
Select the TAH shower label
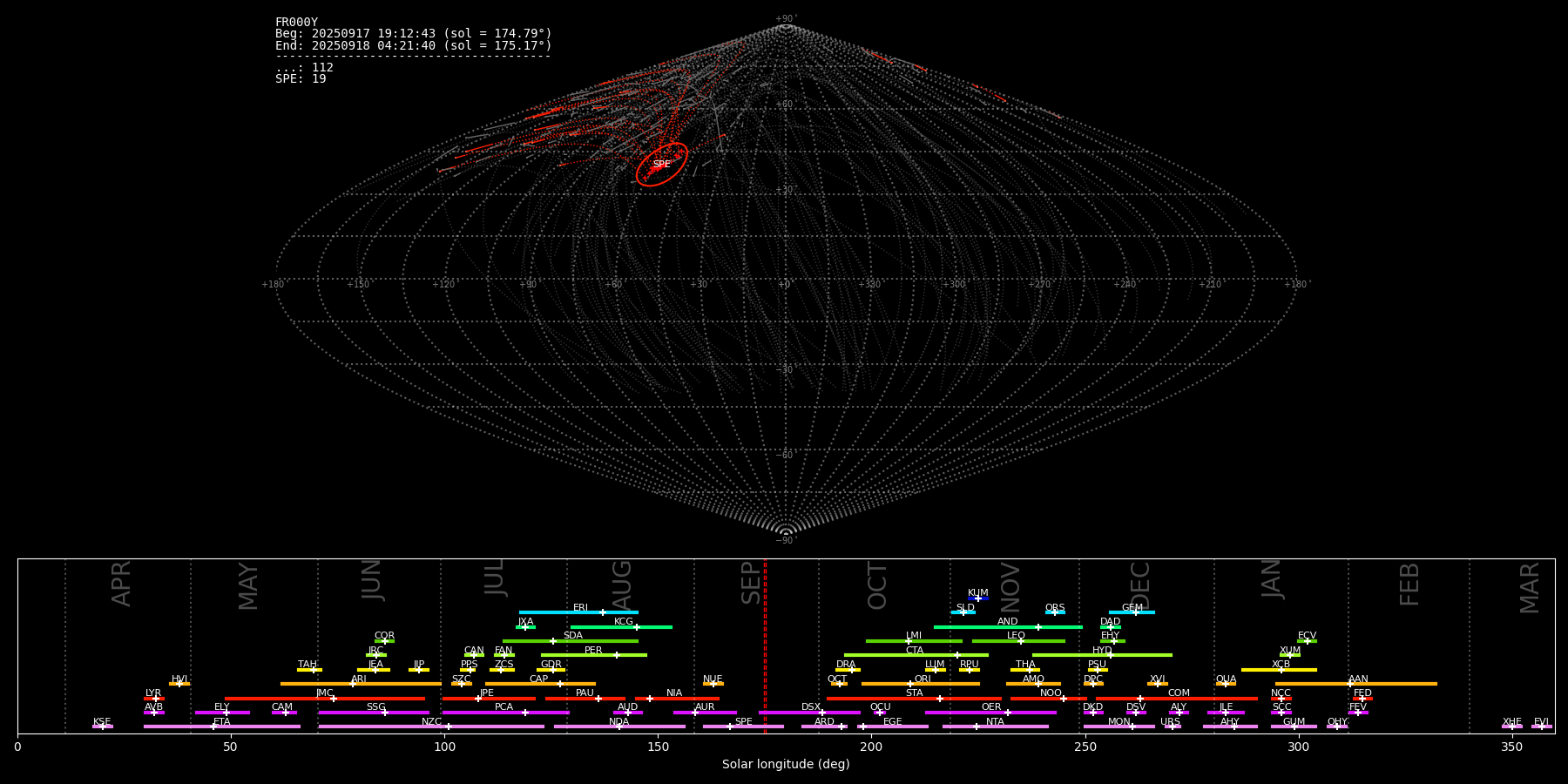click(x=308, y=665)
